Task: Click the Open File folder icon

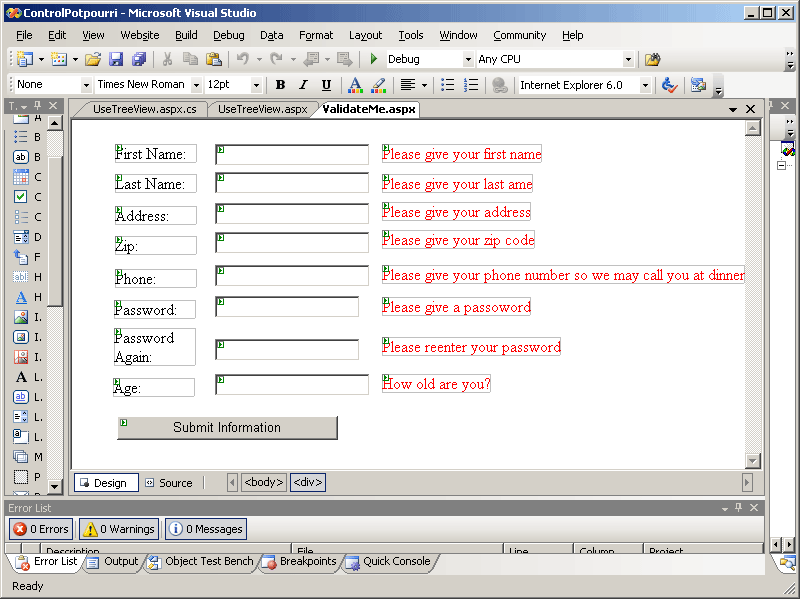Action: [92, 60]
